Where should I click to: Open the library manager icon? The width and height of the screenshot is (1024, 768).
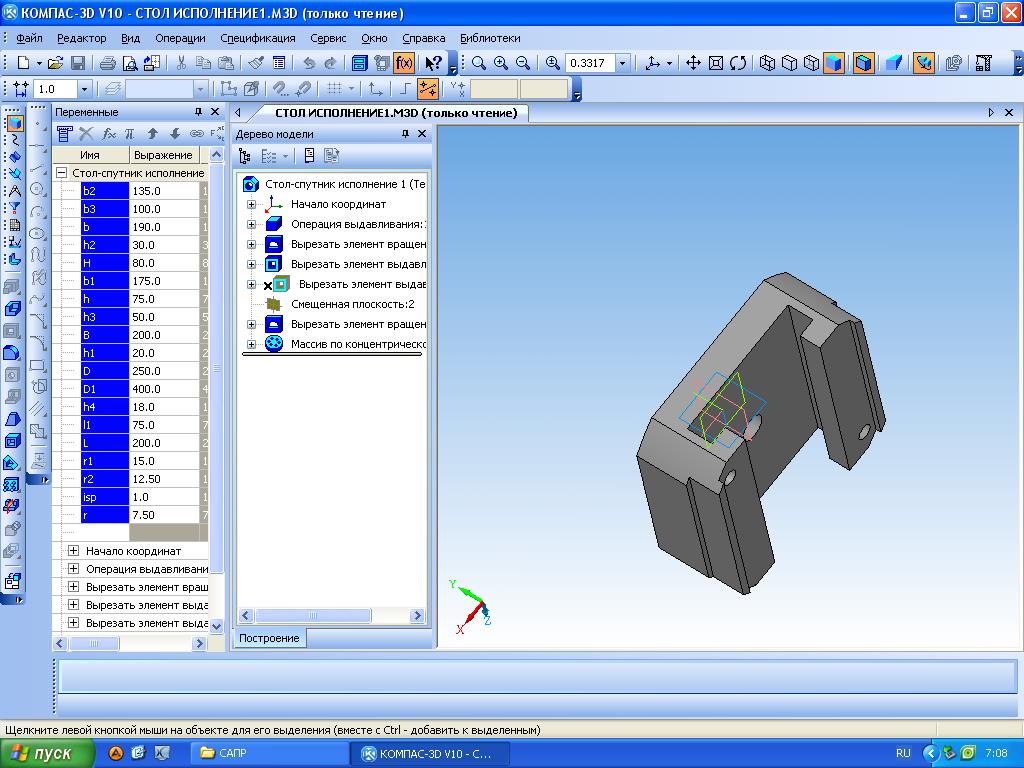359,63
